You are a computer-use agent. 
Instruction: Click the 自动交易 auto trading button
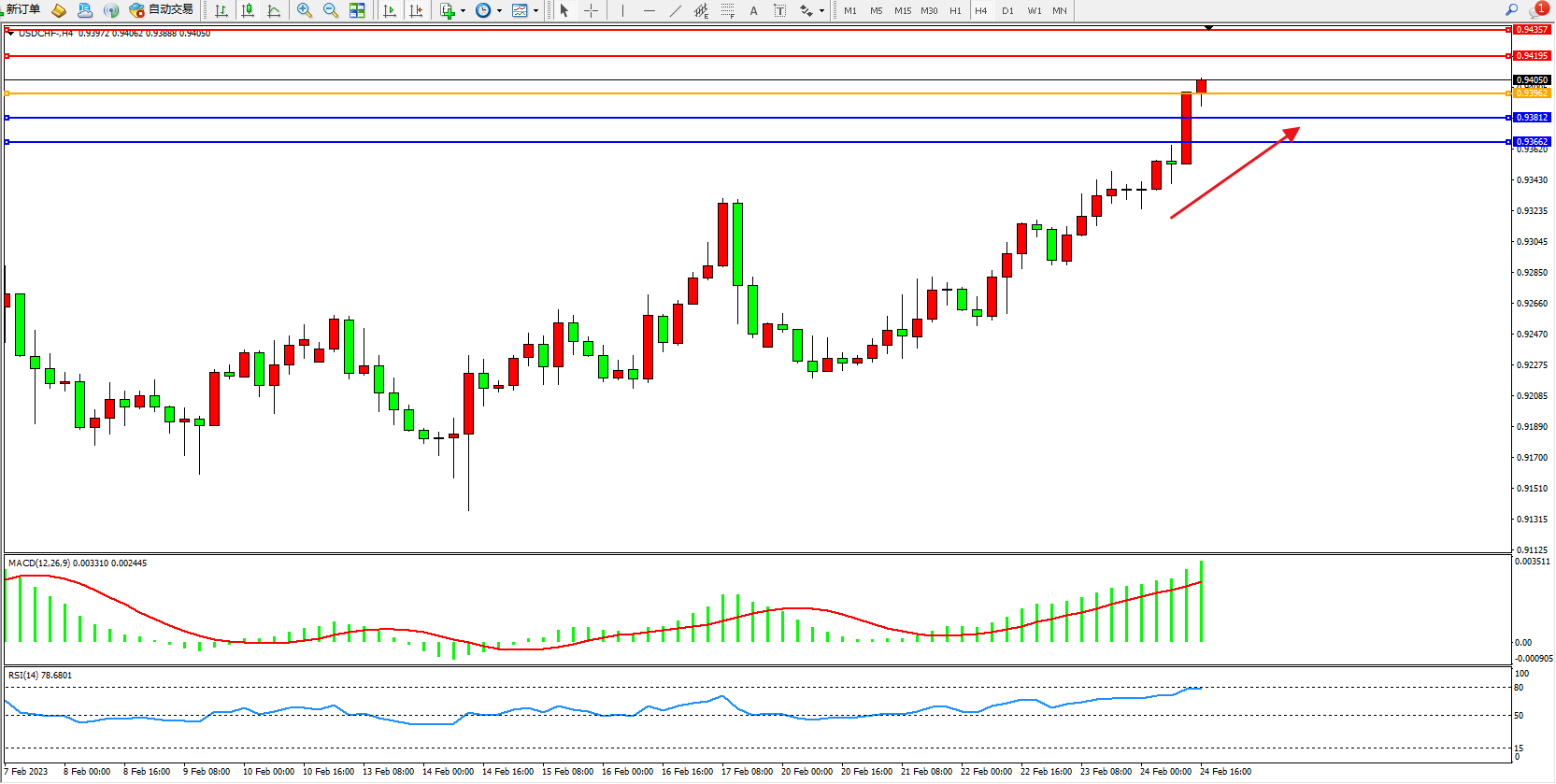tap(162, 9)
